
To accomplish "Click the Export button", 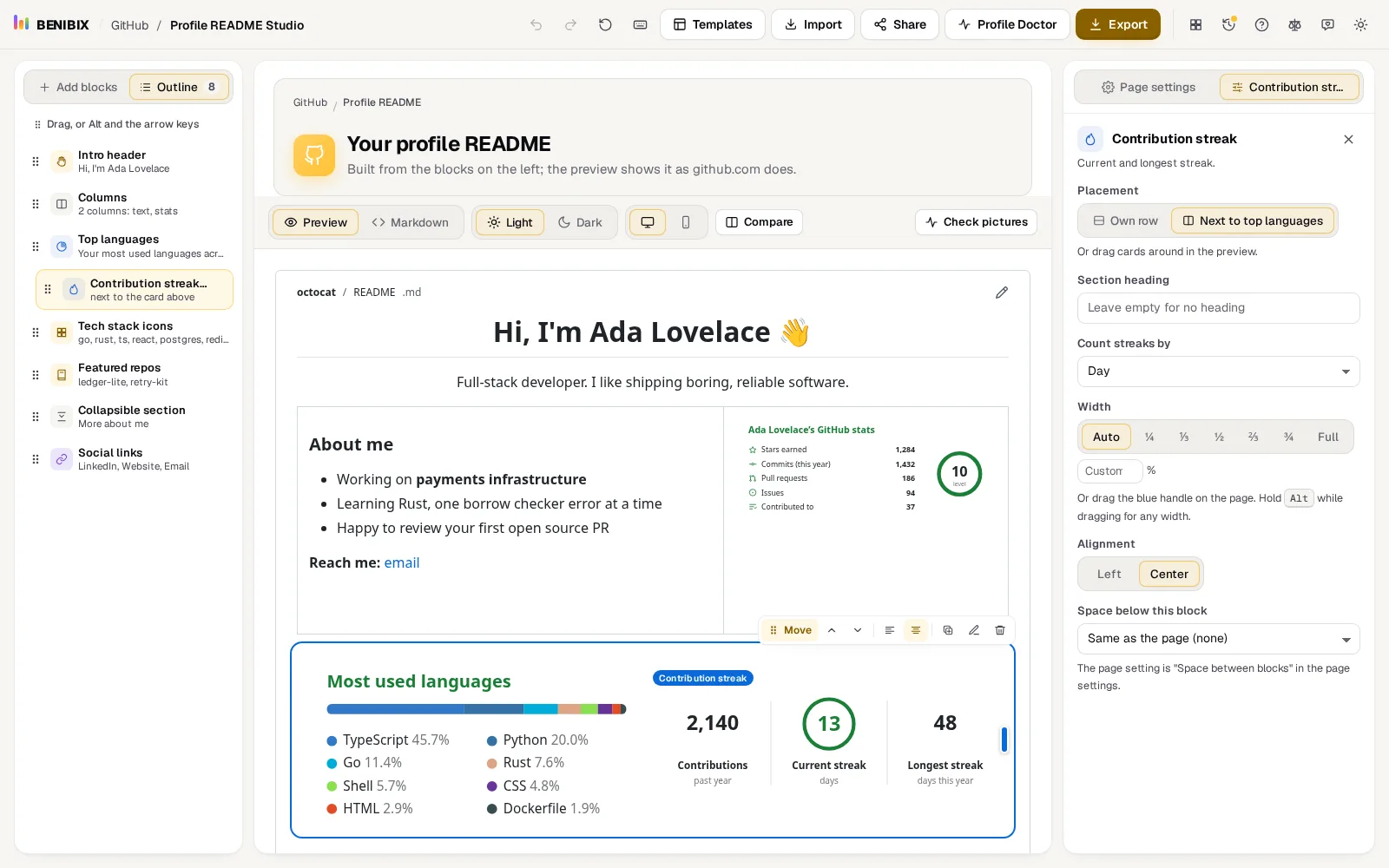I will click(1118, 24).
